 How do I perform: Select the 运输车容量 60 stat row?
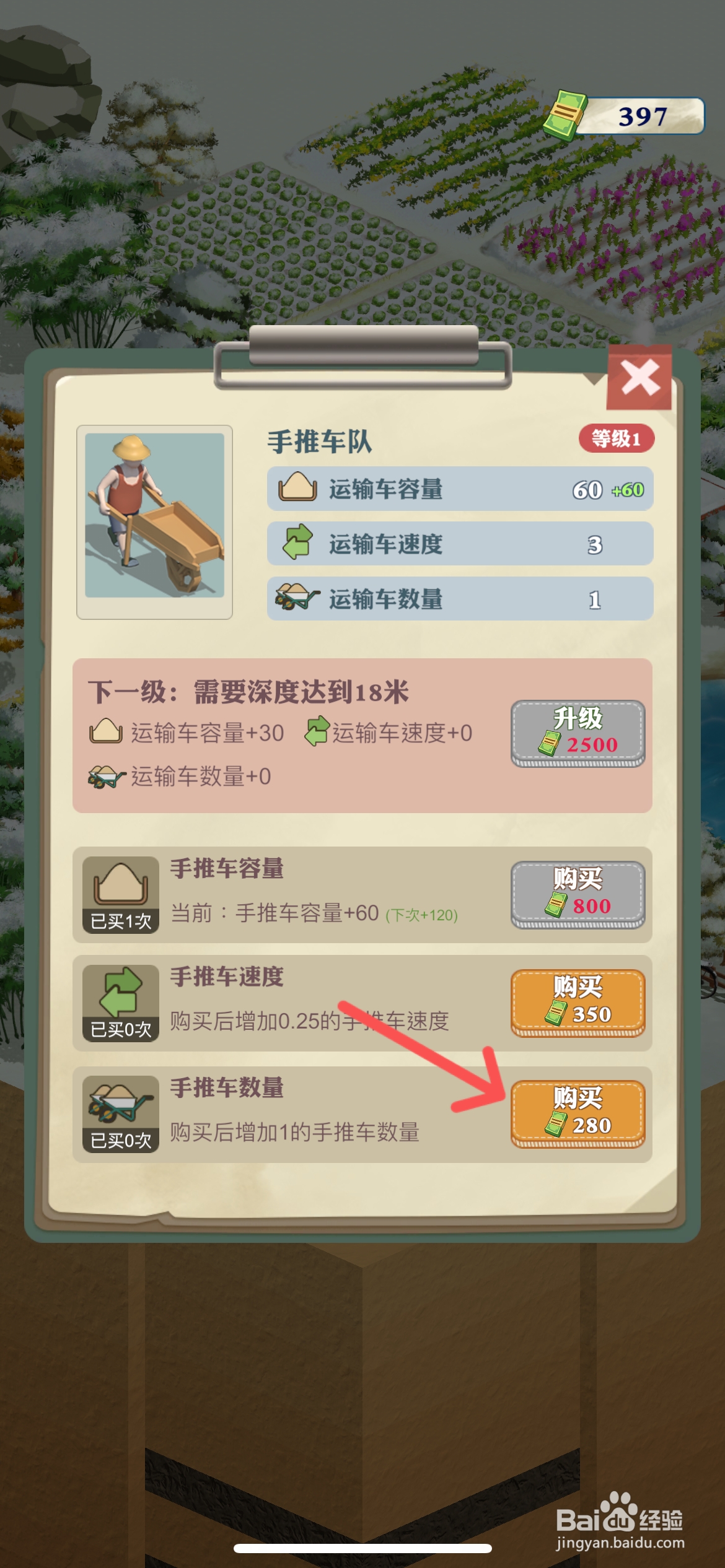click(460, 489)
